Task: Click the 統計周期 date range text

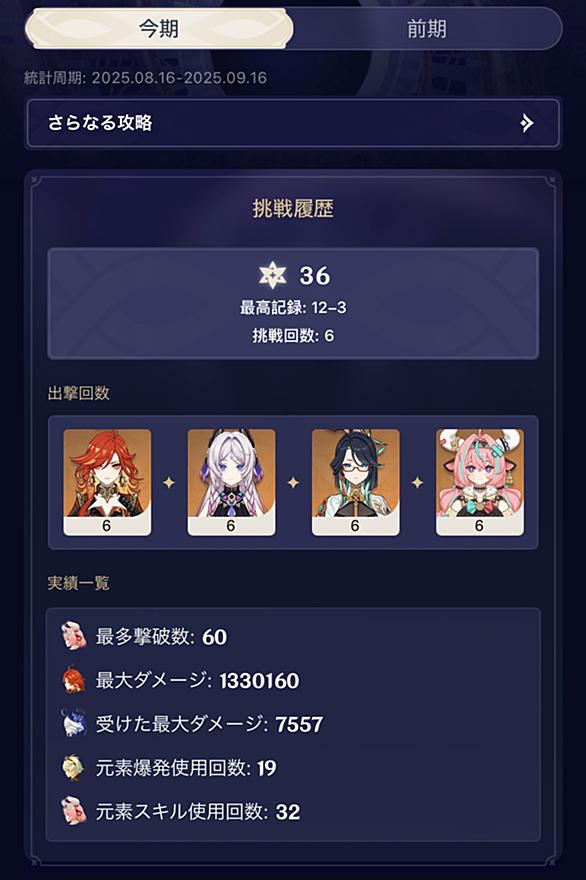Action: pos(145,77)
